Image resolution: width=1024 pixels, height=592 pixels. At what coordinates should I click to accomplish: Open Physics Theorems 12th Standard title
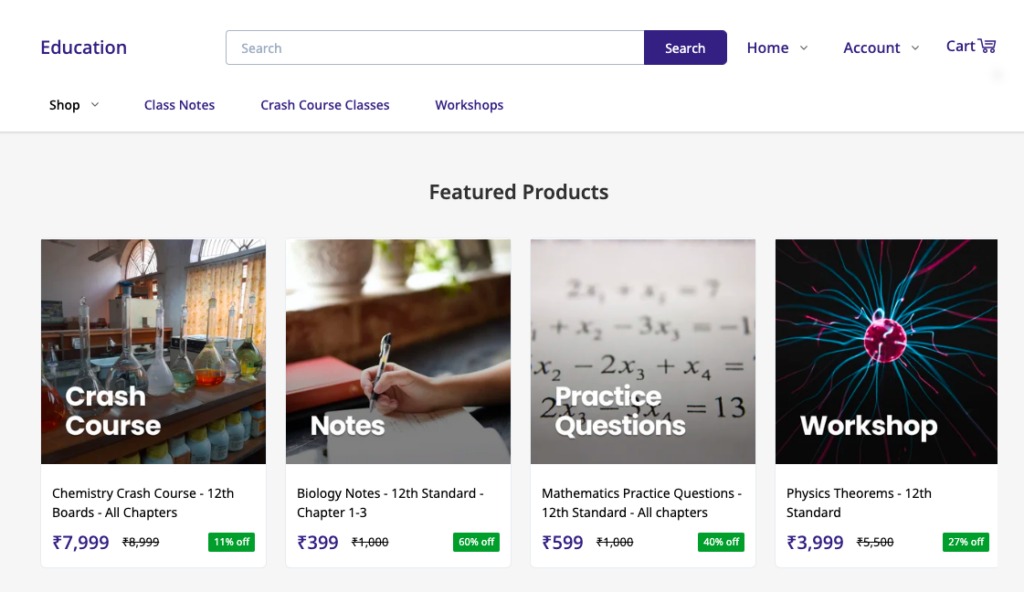point(858,503)
